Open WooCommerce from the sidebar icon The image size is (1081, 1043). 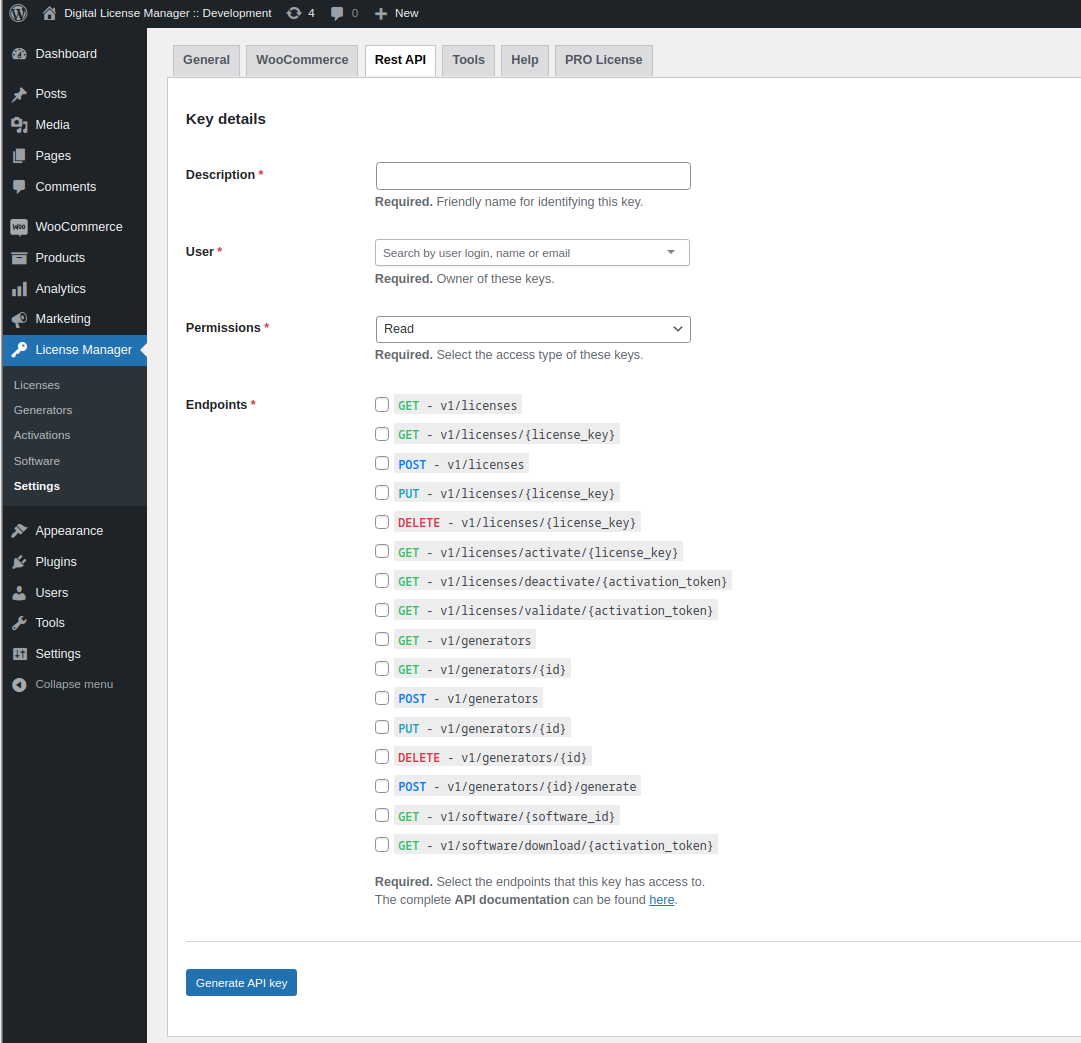click(22, 226)
